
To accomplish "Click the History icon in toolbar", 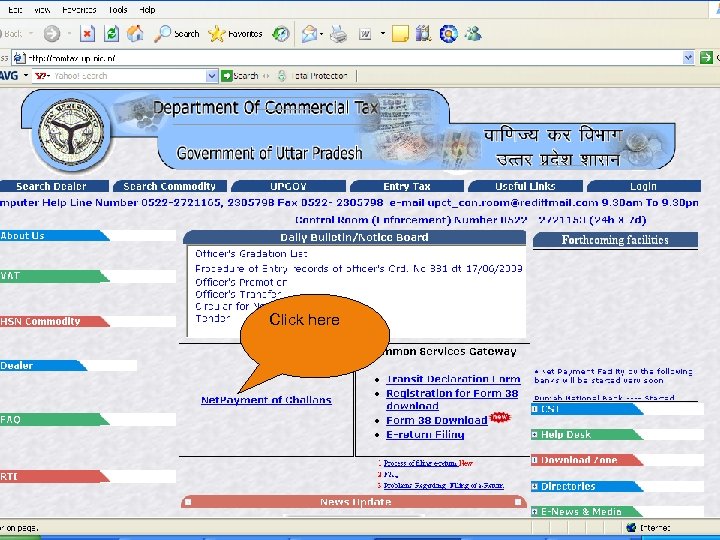I will coord(281,34).
